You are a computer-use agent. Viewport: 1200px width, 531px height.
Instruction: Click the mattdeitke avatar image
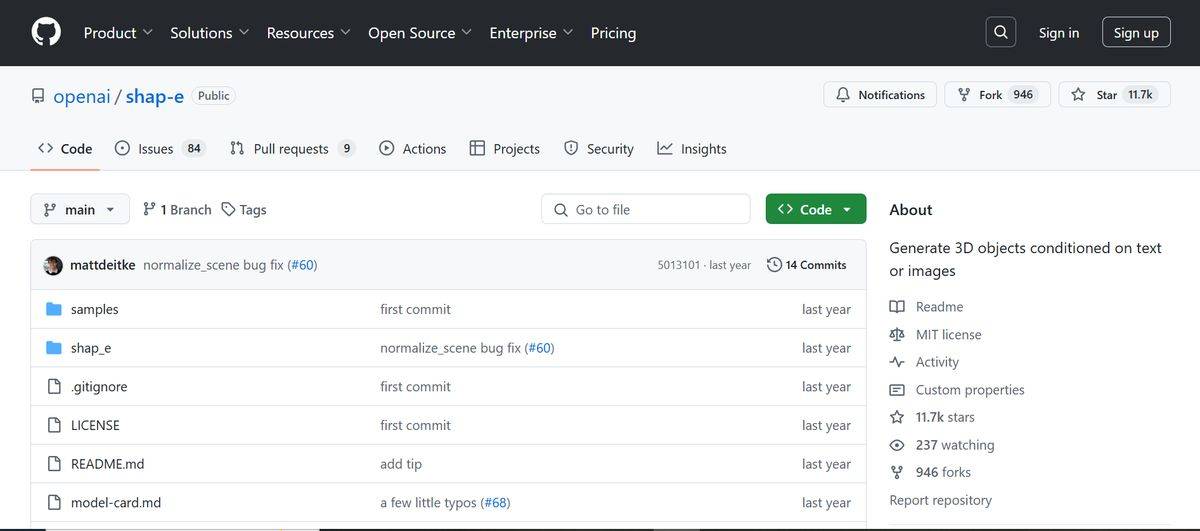(x=53, y=265)
